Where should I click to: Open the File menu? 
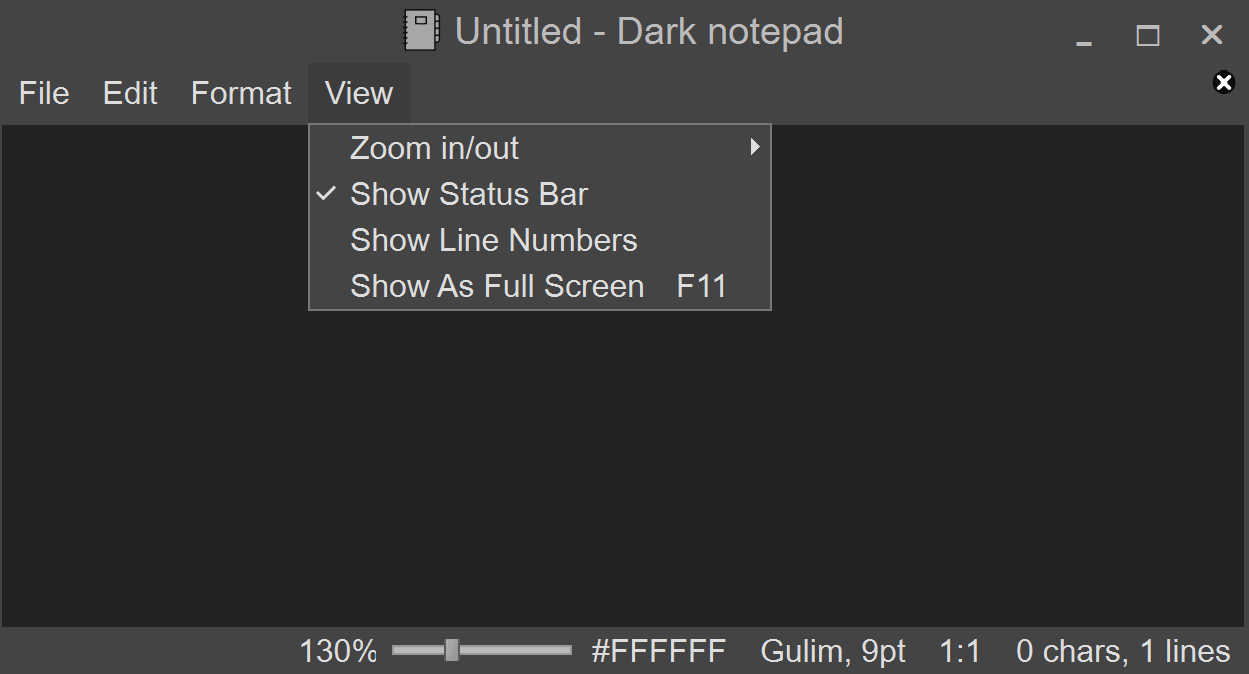click(44, 93)
